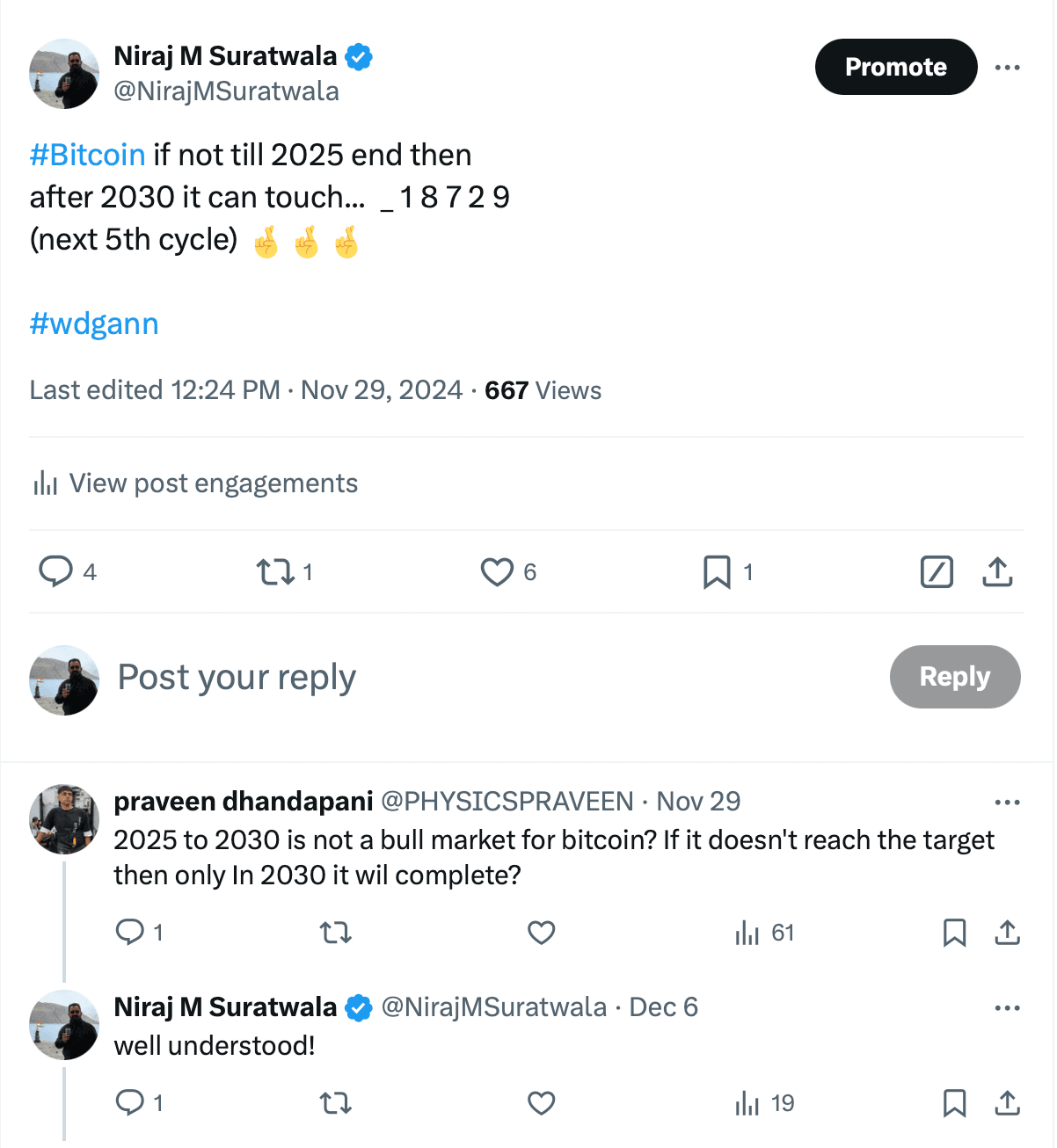Open the #Bitcoin hashtag link

tap(87, 155)
